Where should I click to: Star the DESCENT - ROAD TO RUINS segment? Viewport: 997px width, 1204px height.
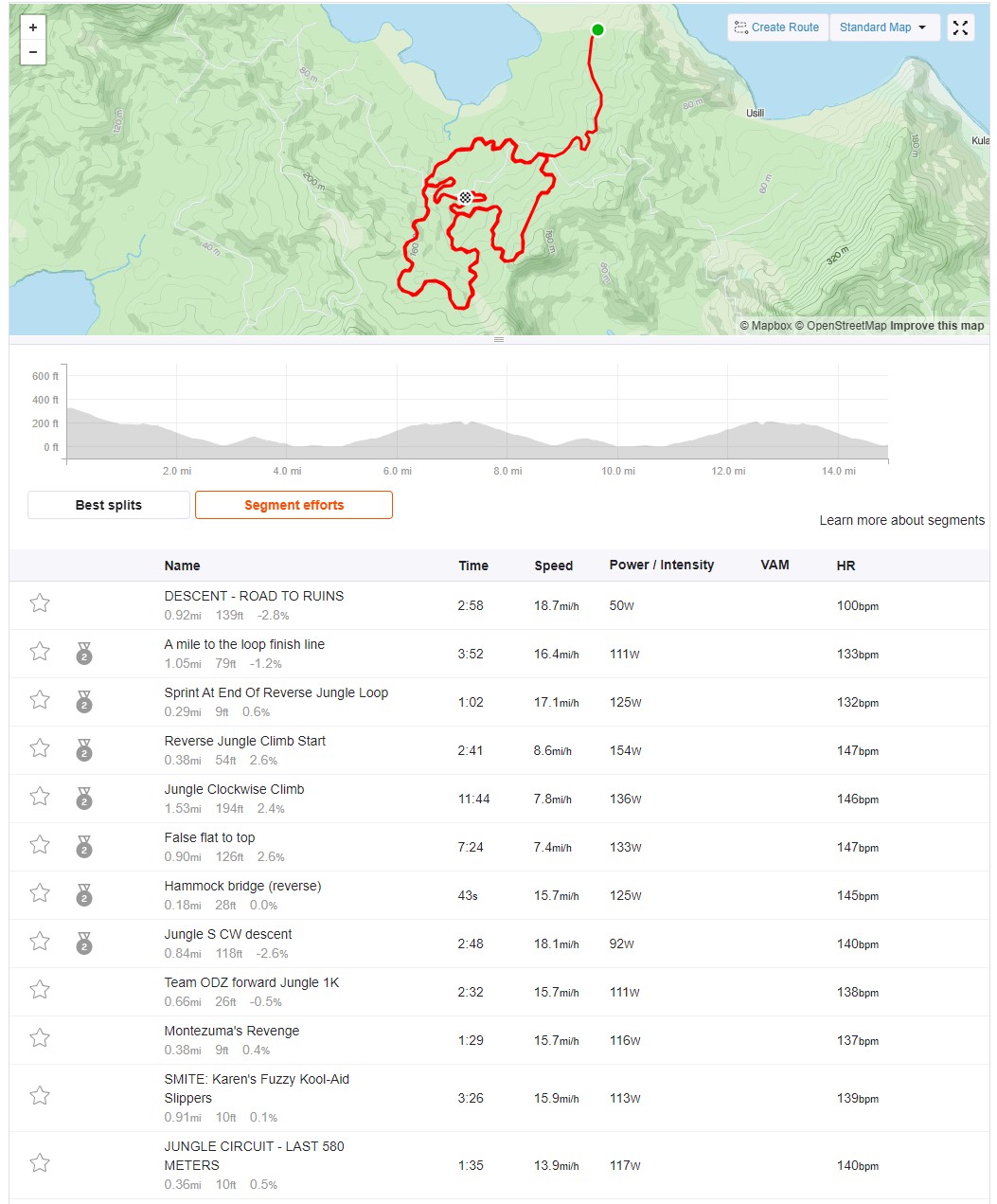[40, 603]
